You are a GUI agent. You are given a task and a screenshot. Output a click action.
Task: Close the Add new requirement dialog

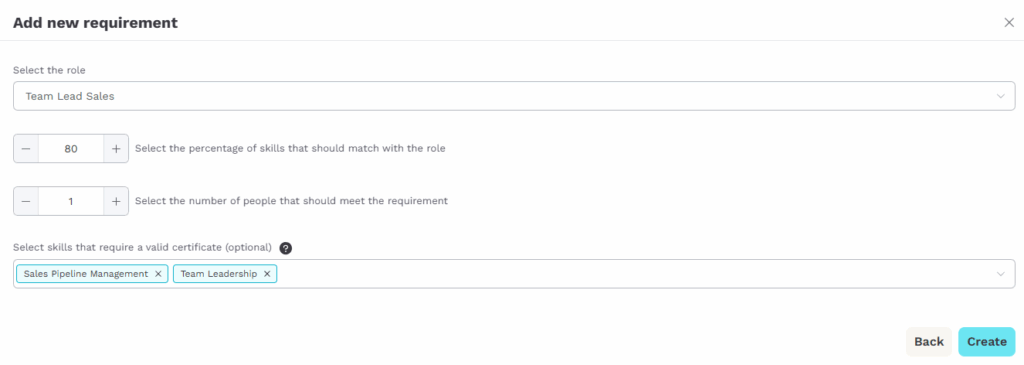tap(1008, 22)
